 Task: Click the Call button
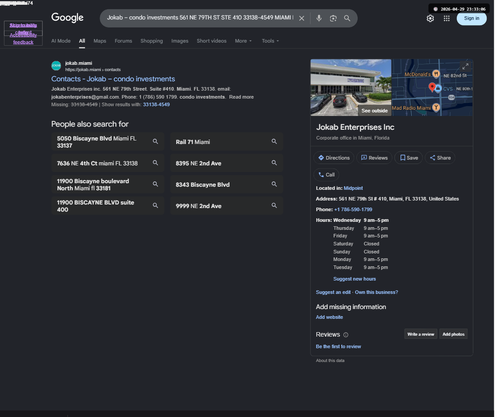click(326, 175)
